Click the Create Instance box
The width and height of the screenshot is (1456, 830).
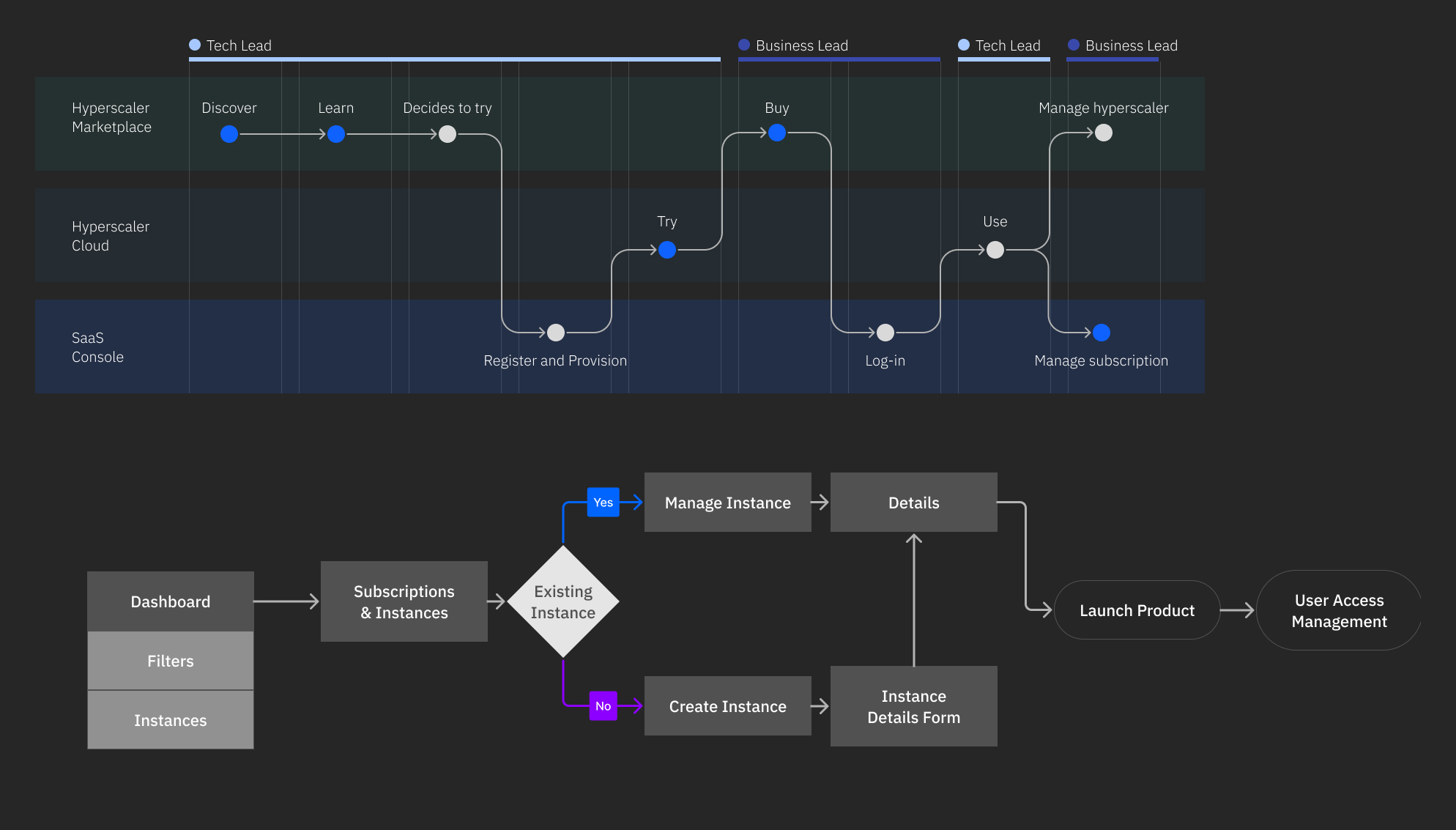[x=728, y=706]
